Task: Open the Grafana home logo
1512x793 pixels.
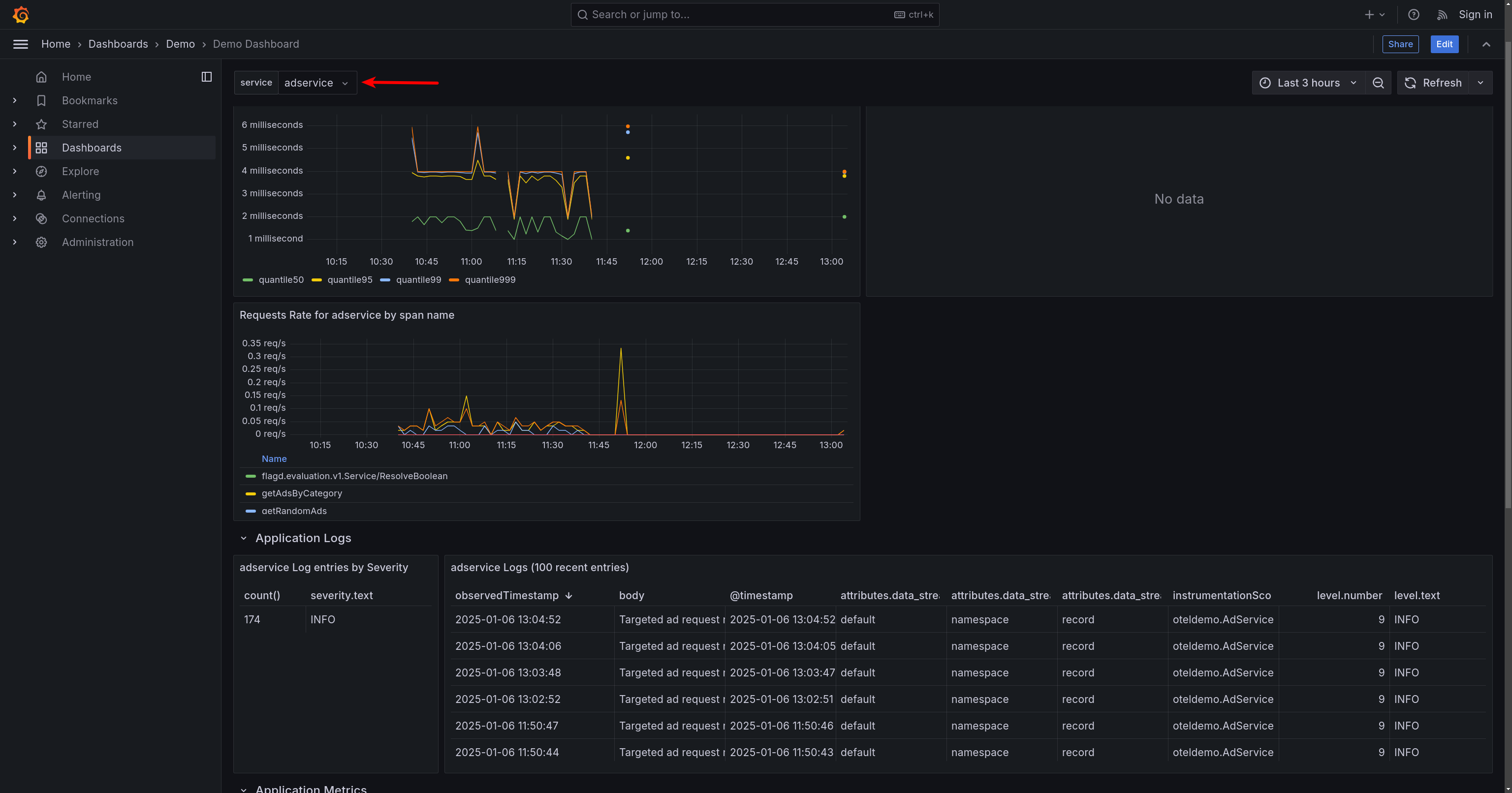Action: (x=21, y=15)
